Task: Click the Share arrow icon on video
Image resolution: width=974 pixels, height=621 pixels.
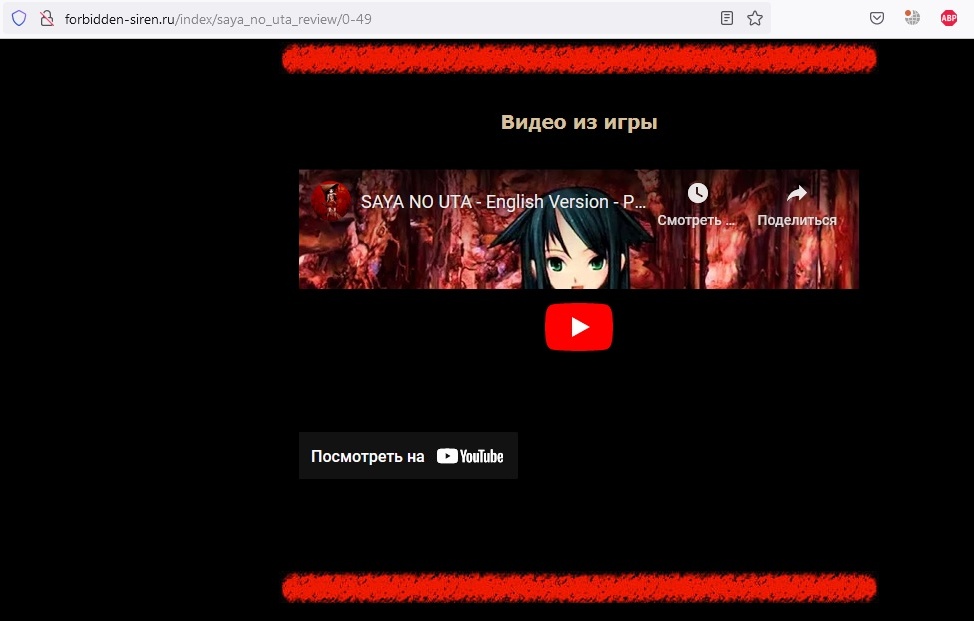Action: click(797, 194)
